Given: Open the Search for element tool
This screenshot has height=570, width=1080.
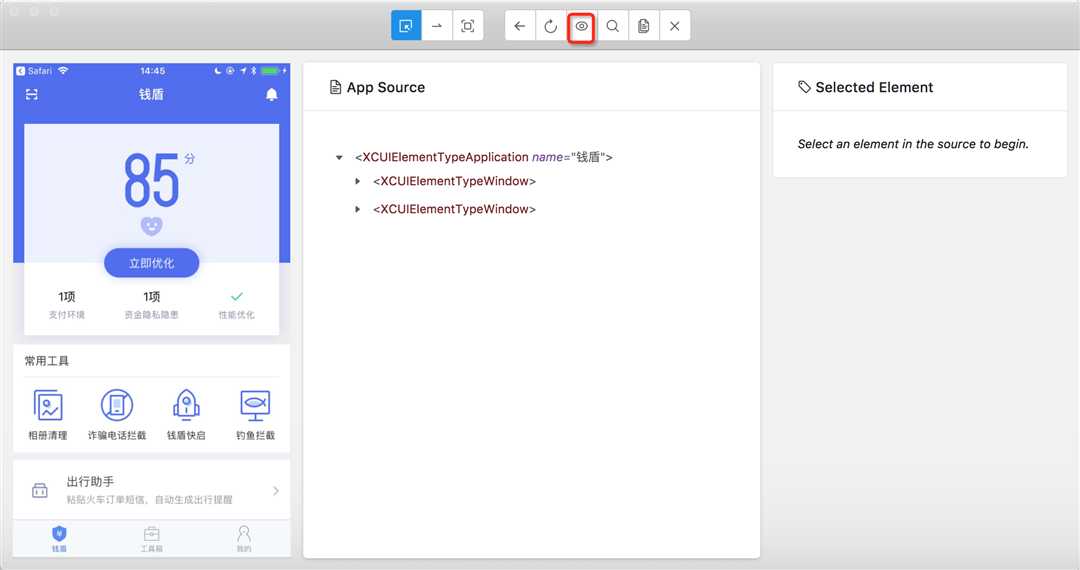Looking at the screenshot, I should 612,26.
